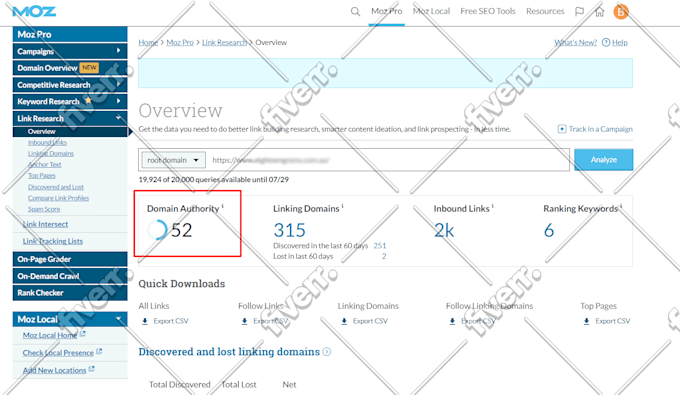Collapse the Moz Local sidebar section

coord(118,319)
